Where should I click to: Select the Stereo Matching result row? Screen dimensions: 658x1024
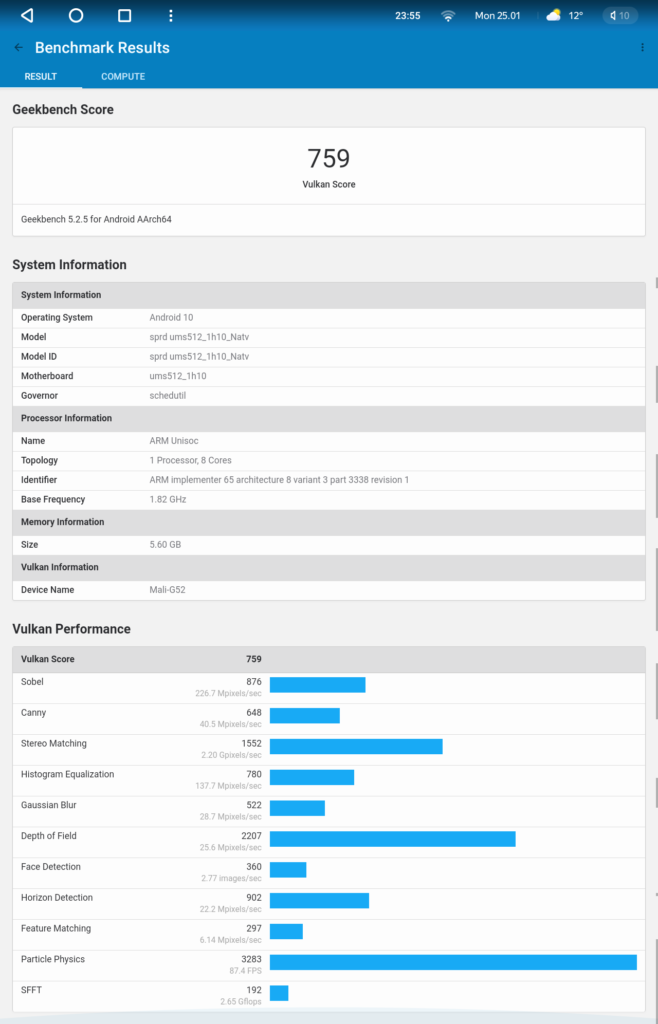328,749
